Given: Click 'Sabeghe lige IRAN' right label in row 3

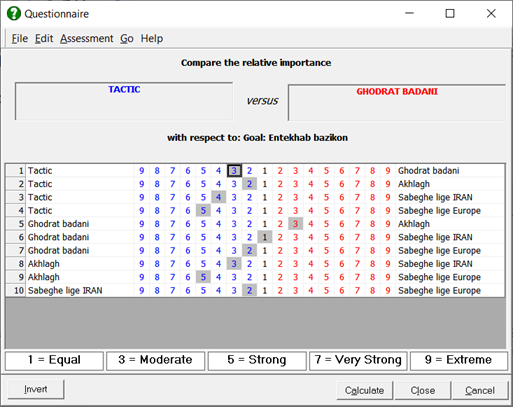Looking at the screenshot, I should [x=435, y=197].
